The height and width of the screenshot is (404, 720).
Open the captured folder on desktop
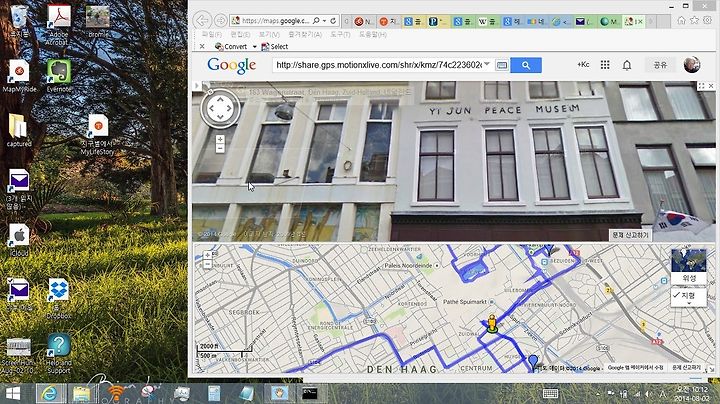pos(19,131)
